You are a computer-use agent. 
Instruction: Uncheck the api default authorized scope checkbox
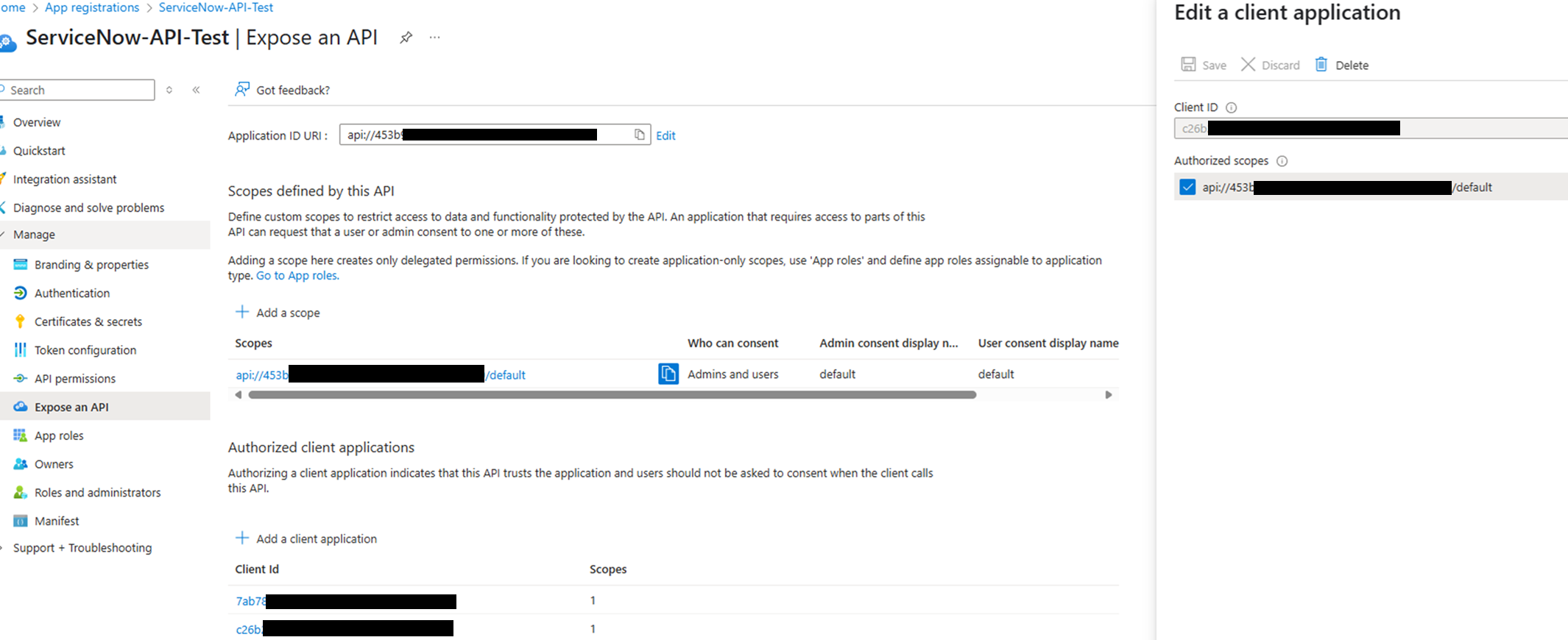coord(1187,187)
